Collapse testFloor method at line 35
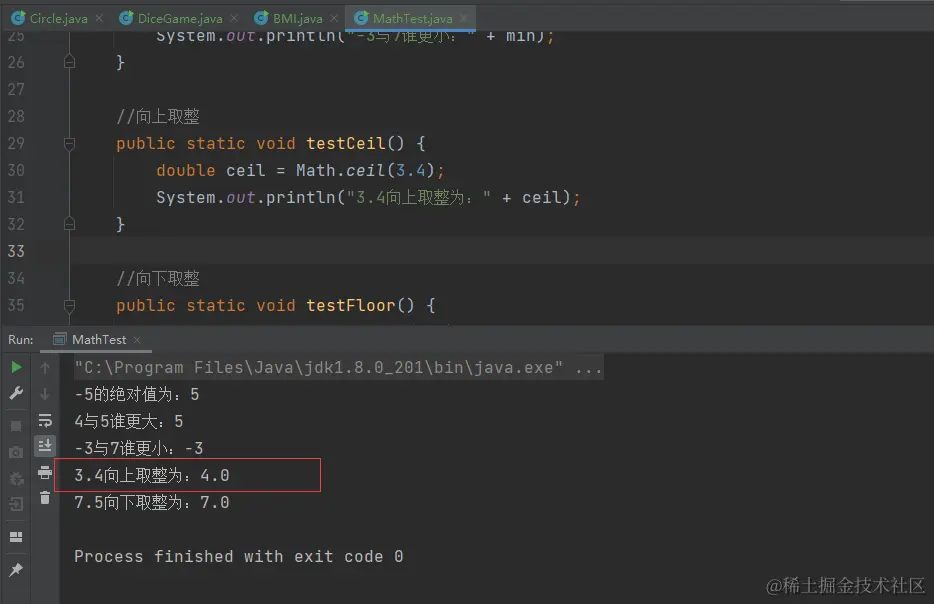This screenshot has height=604, width=934. pos(69,306)
